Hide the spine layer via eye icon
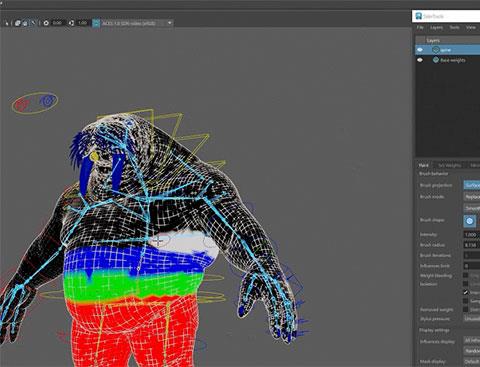This screenshot has height=367, width=480. click(420, 50)
